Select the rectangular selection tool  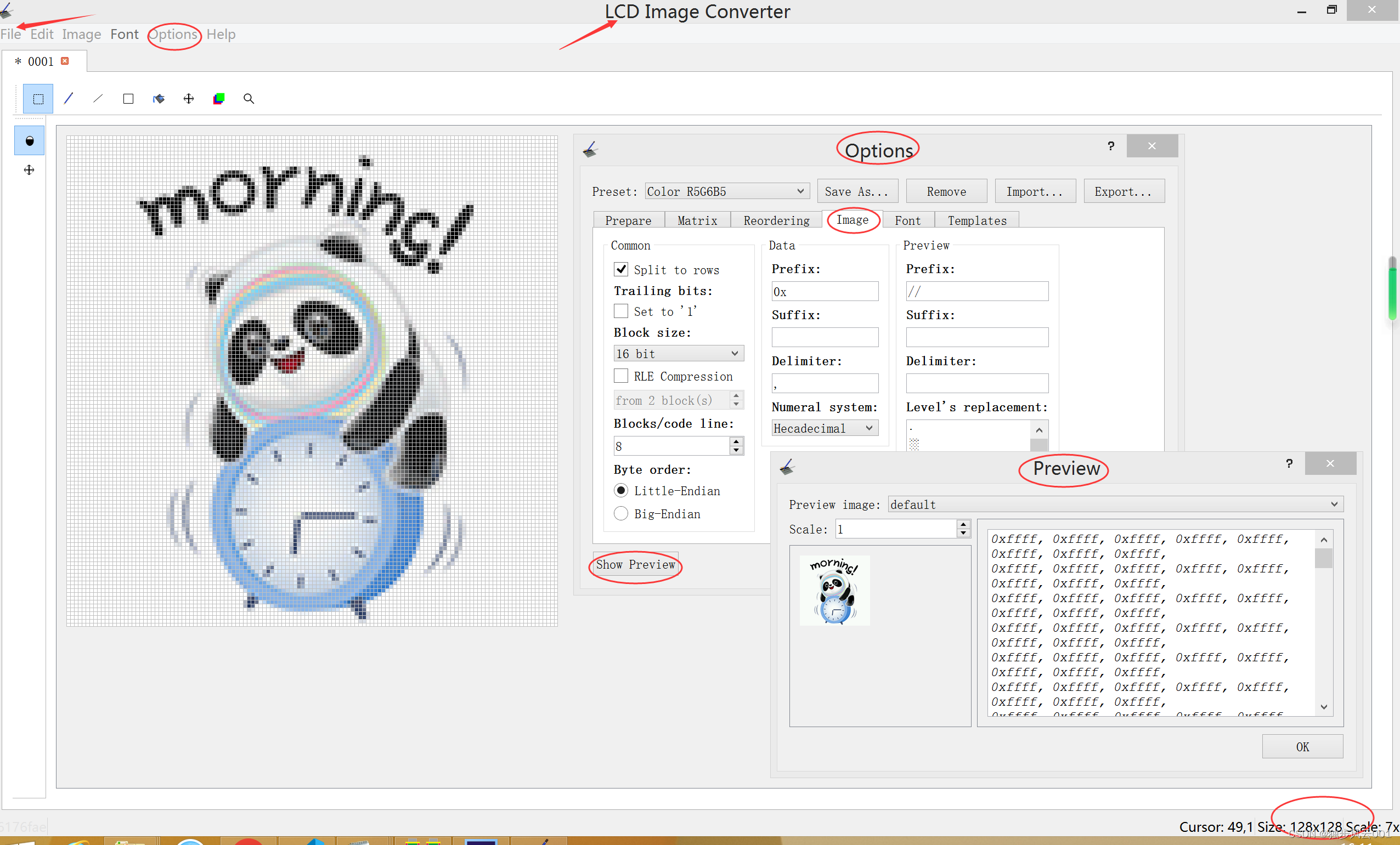click(x=38, y=99)
